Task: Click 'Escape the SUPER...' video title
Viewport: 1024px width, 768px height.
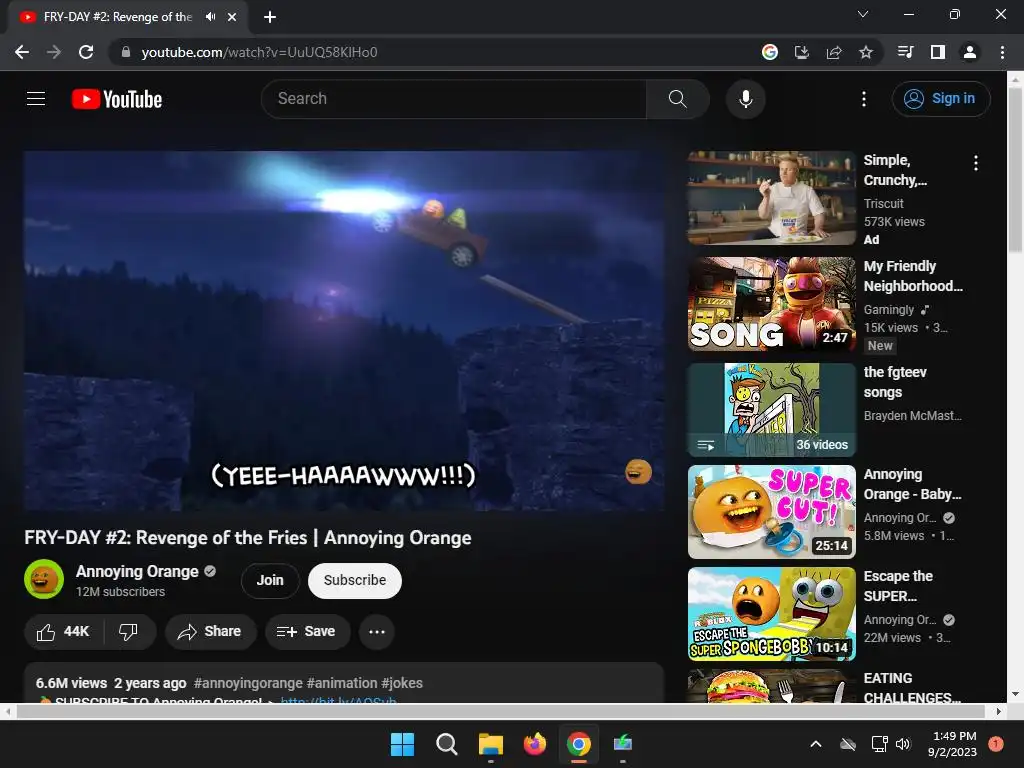Action: pyautogui.click(x=898, y=586)
